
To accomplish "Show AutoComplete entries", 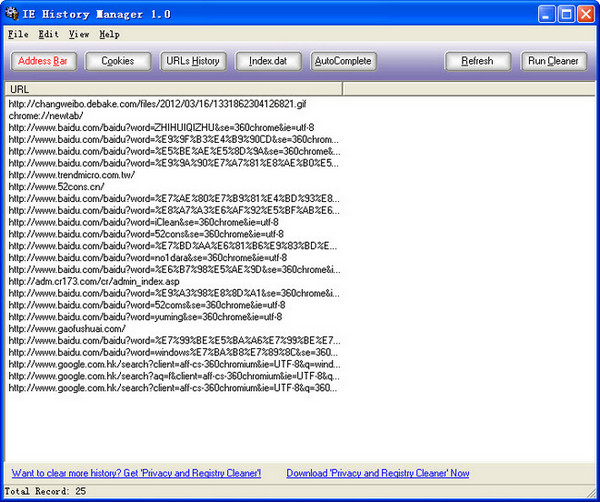I will [343, 61].
